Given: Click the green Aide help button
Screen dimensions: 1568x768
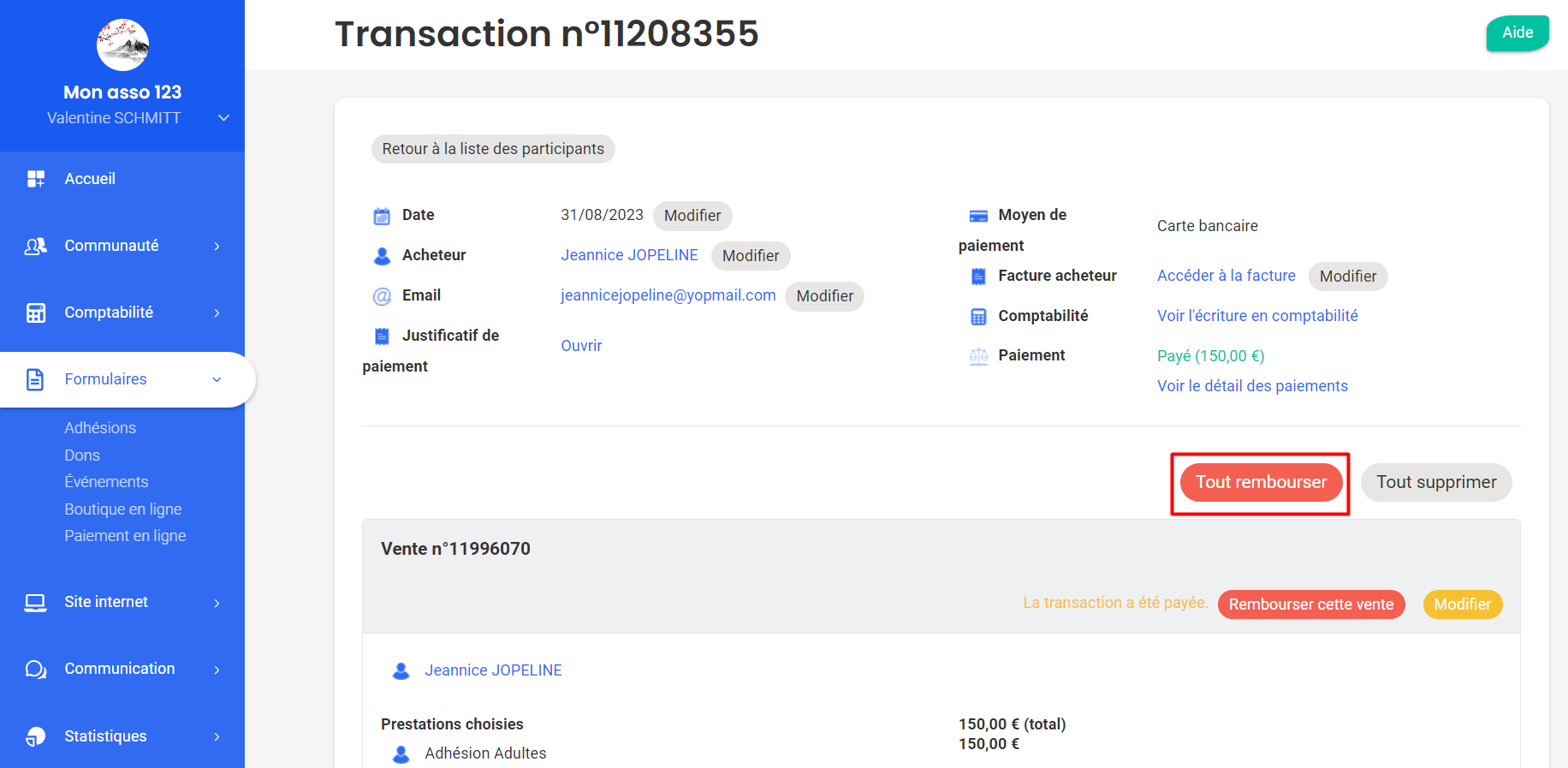Looking at the screenshot, I should [x=1517, y=33].
